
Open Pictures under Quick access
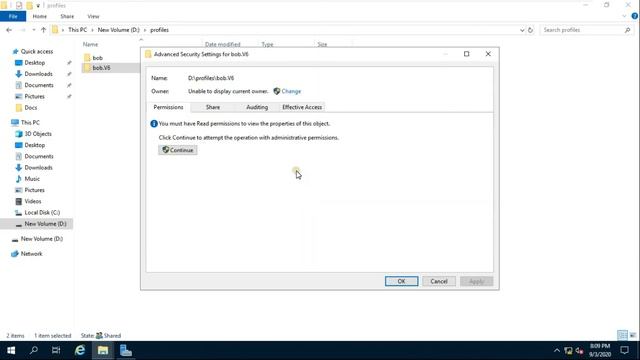(x=34, y=96)
